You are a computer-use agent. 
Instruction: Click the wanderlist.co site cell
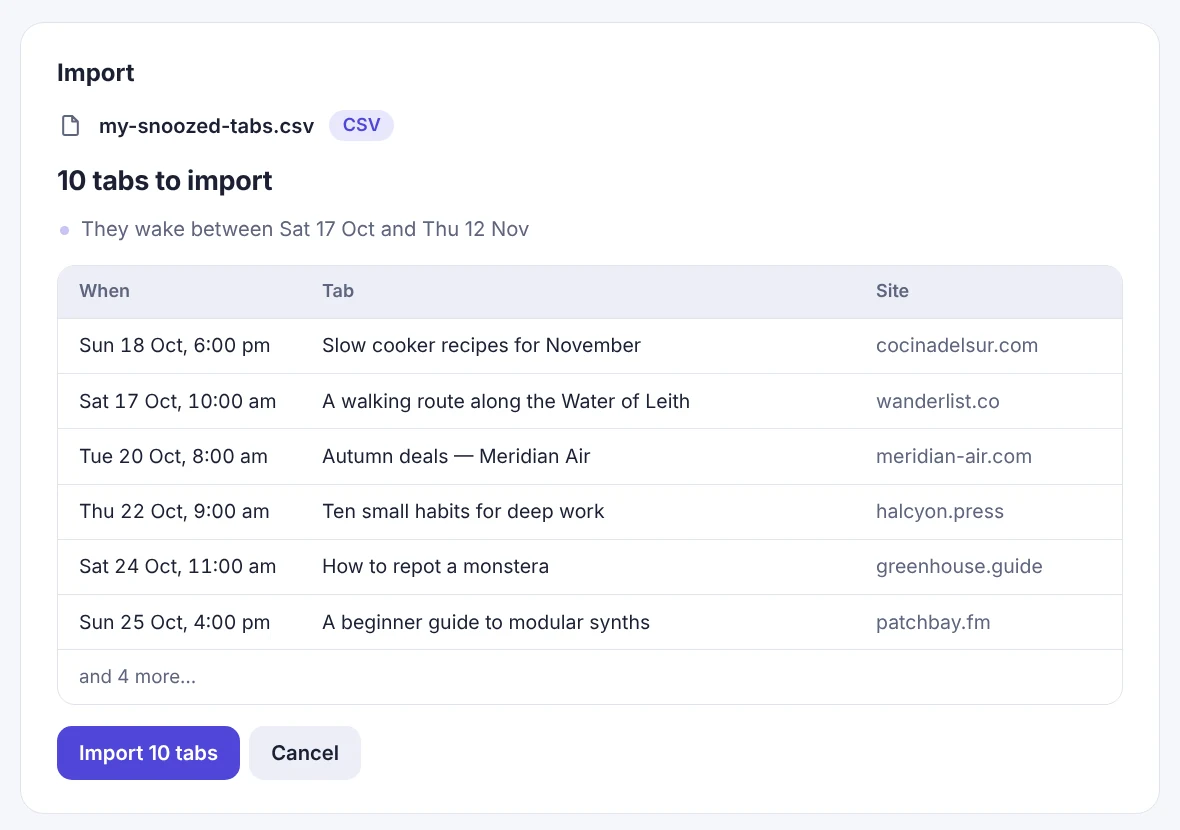tap(938, 401)
